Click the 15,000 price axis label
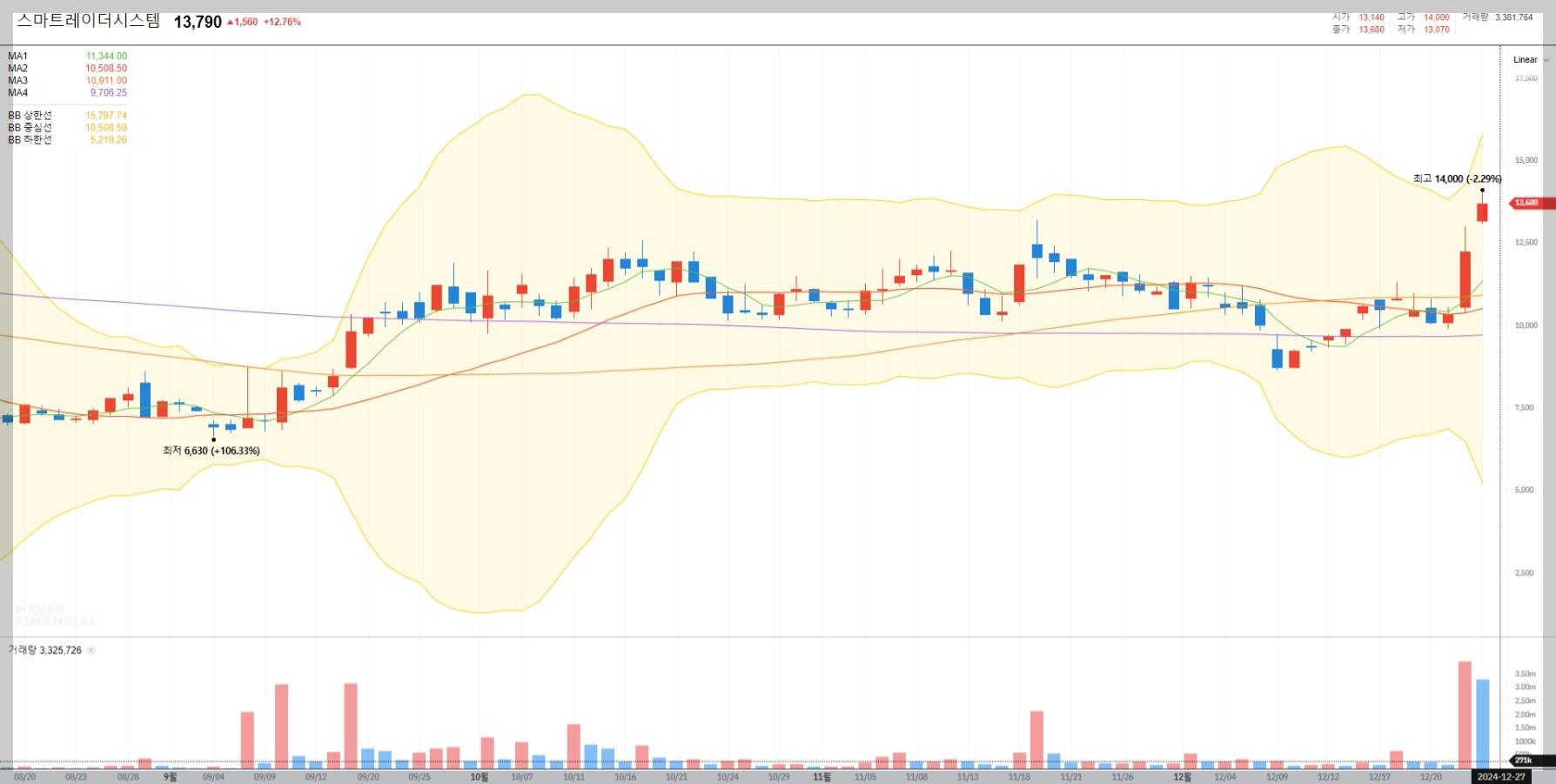Image resolution: width=1556 pixels, height=784 pixels. click(1526, 160)
